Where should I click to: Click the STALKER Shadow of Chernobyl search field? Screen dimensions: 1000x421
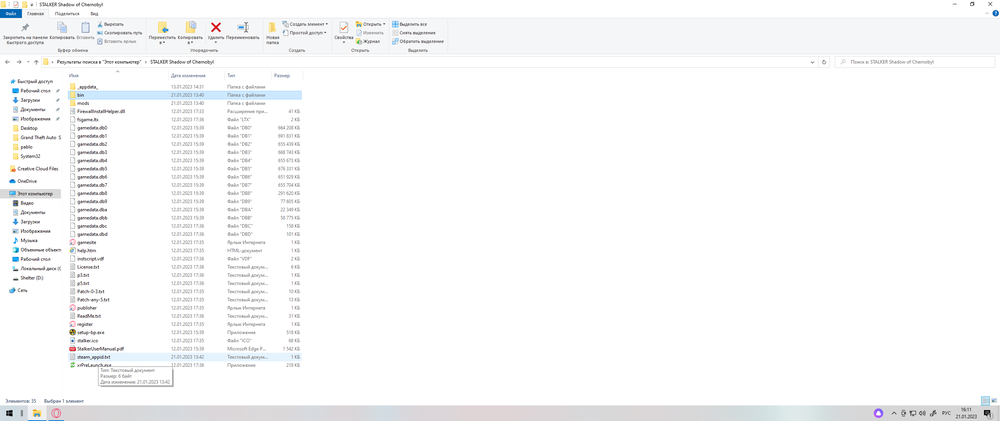tap(915, 62)
